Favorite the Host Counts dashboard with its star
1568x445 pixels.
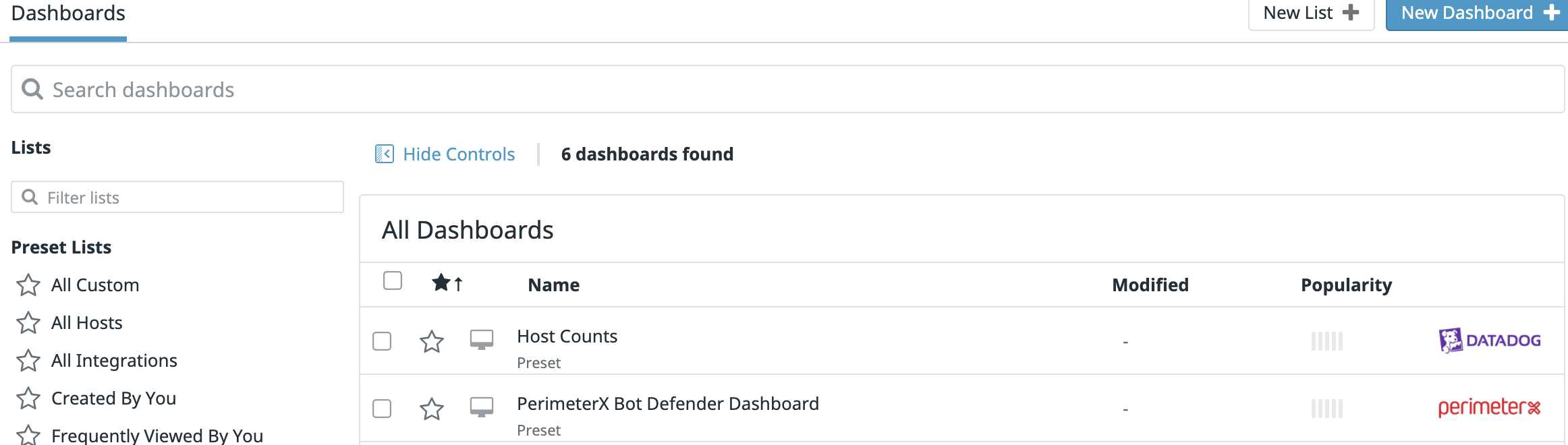click(x=432, y=341)
